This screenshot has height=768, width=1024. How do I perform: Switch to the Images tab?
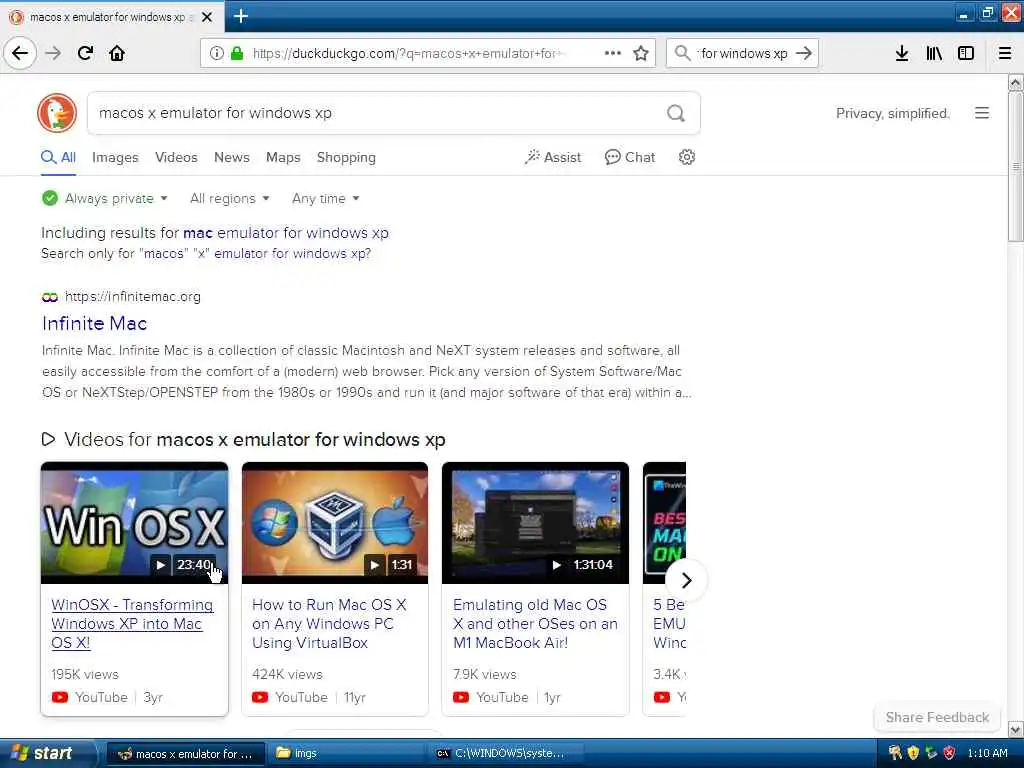[x=115, y=157]
